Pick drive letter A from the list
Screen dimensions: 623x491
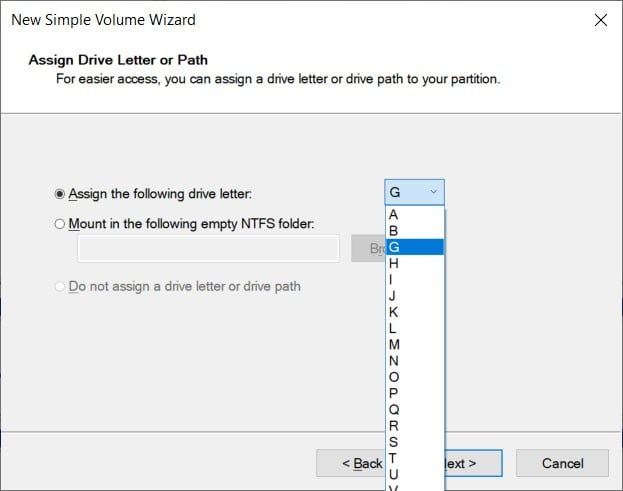(394, 215)
